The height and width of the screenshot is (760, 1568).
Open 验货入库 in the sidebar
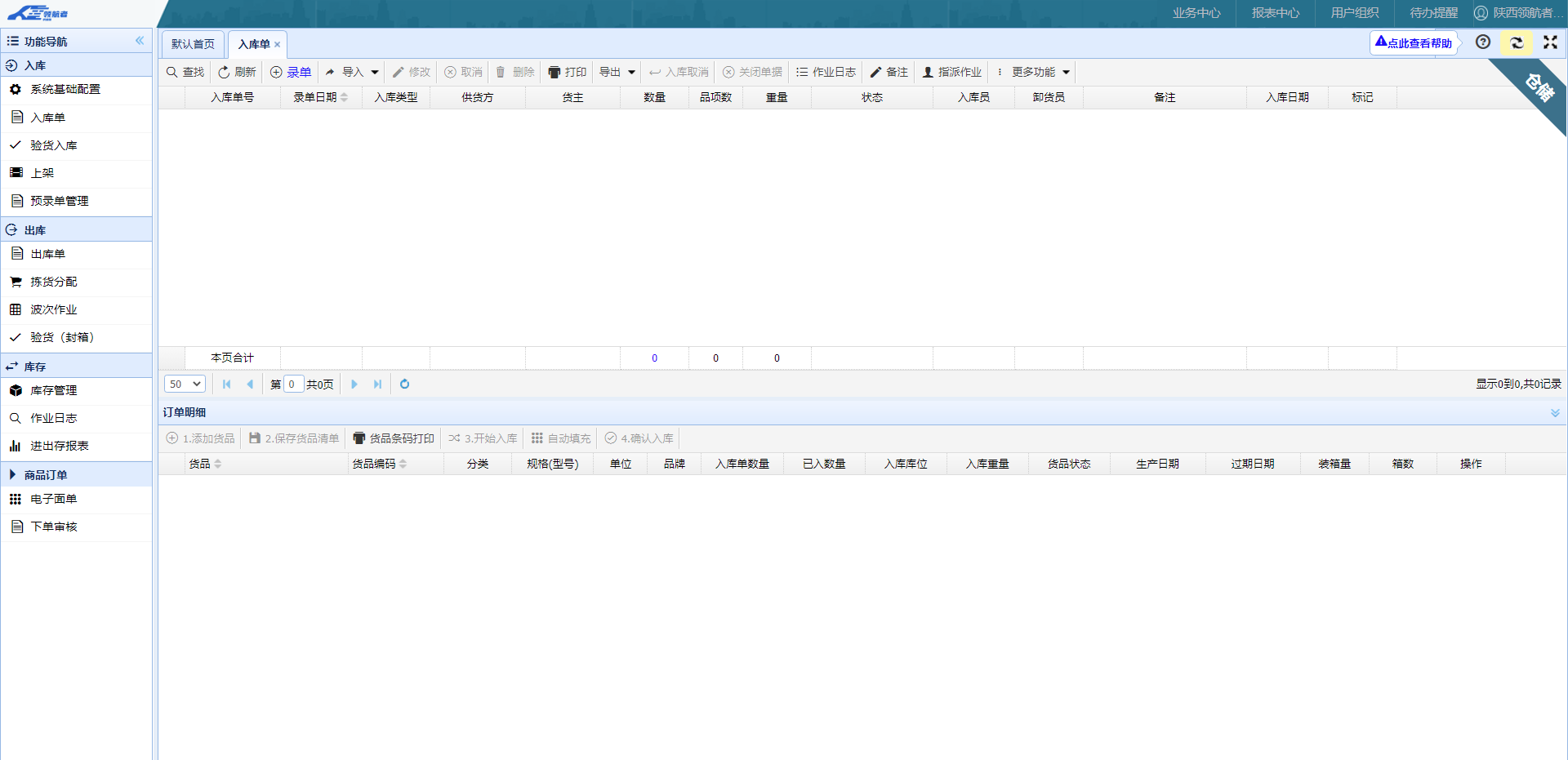tap(76, 145)
